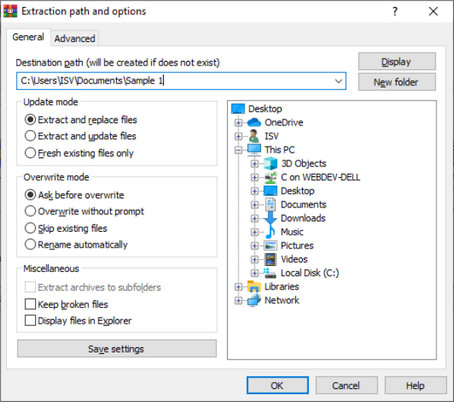Screen dimensions: 454x402
Task: Click the Libraries folder icon
Action: tap(254, 286)
